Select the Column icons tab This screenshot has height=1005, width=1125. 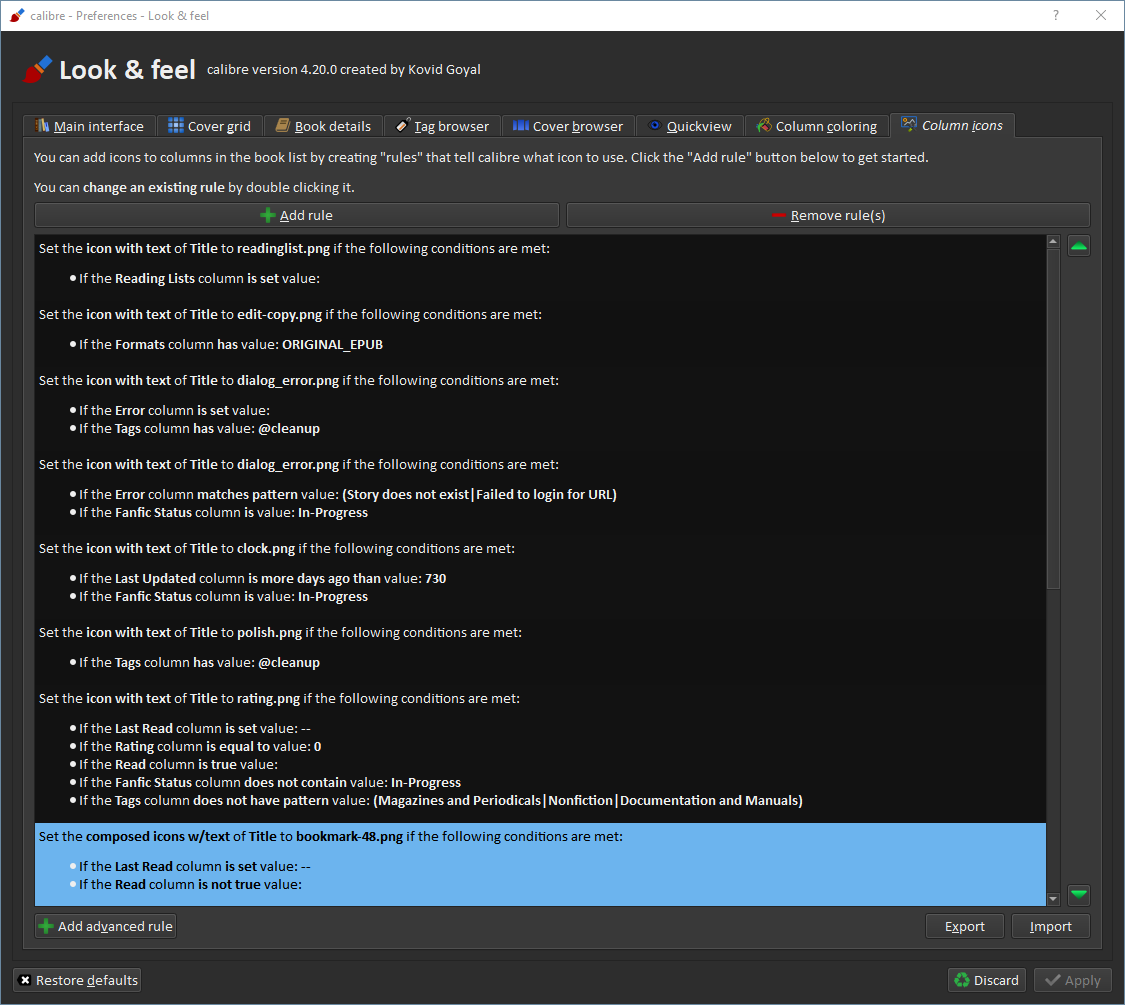952,126
